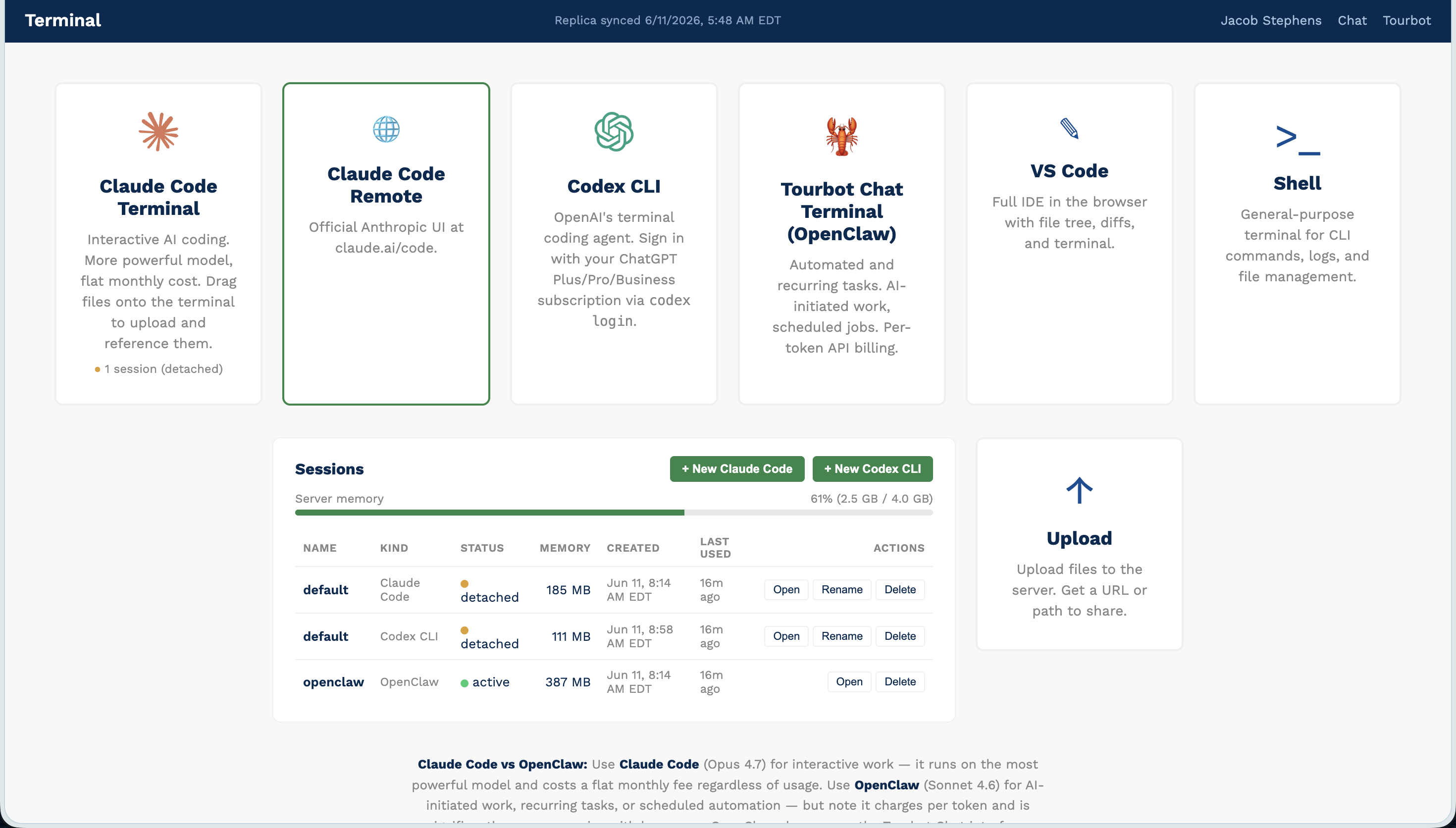Launch the VS Code title link
Viewport: 1456px width, 828px height.
click(x=1069, y=171)
